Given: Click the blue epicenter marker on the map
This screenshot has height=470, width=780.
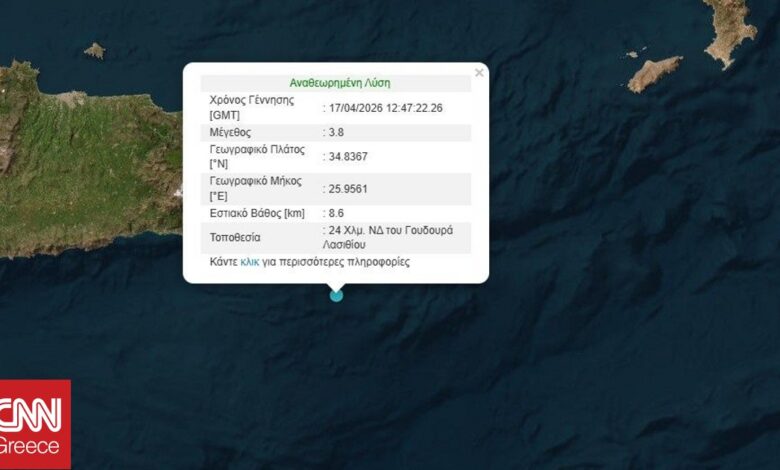Looking at the screenshot, I should tap(336, 296).
